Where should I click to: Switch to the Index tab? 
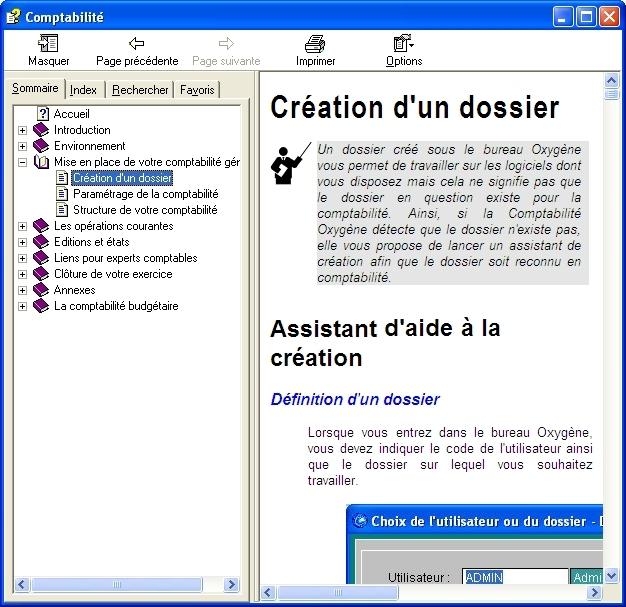pos(84,90)
